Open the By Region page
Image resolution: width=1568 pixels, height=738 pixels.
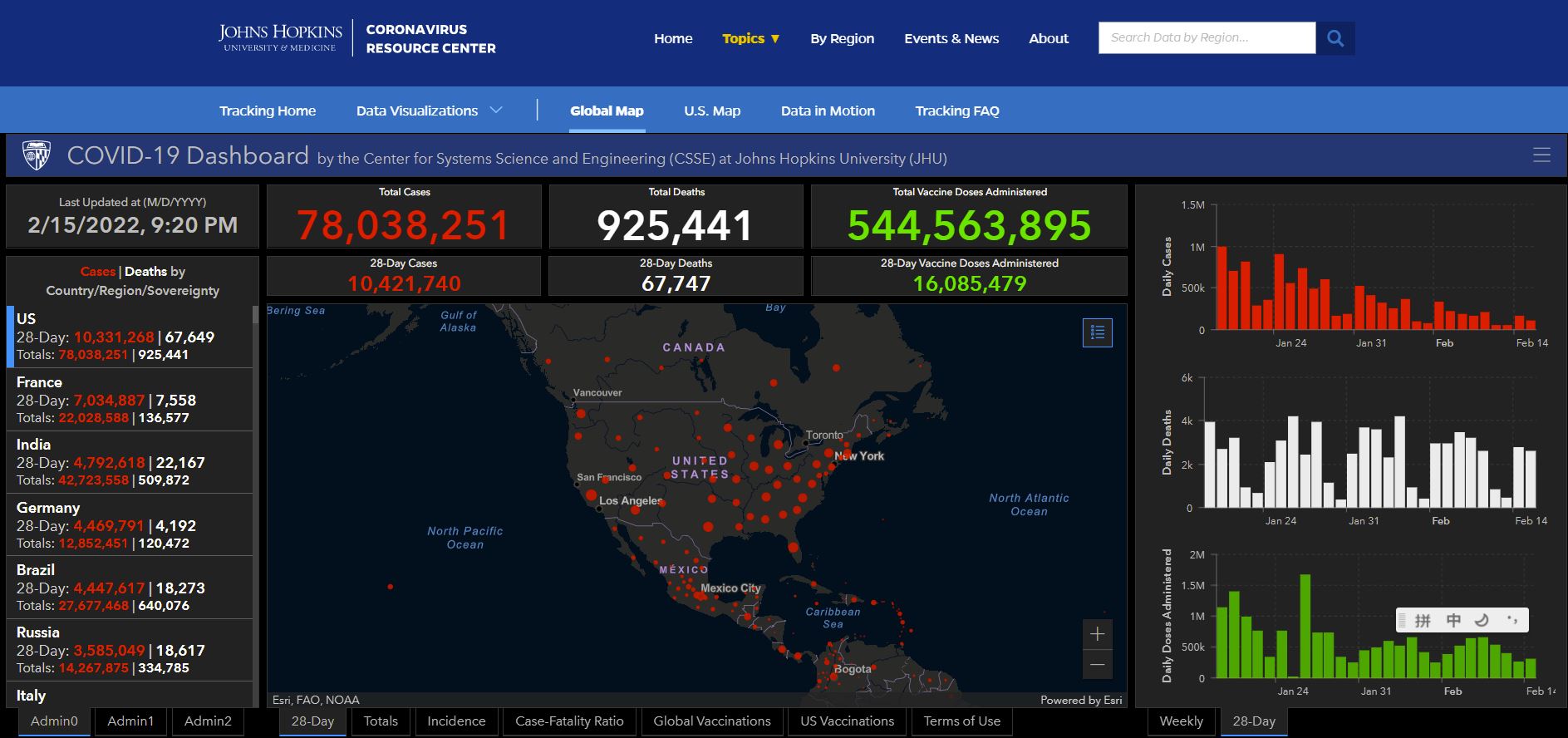(x=843, y=38)
